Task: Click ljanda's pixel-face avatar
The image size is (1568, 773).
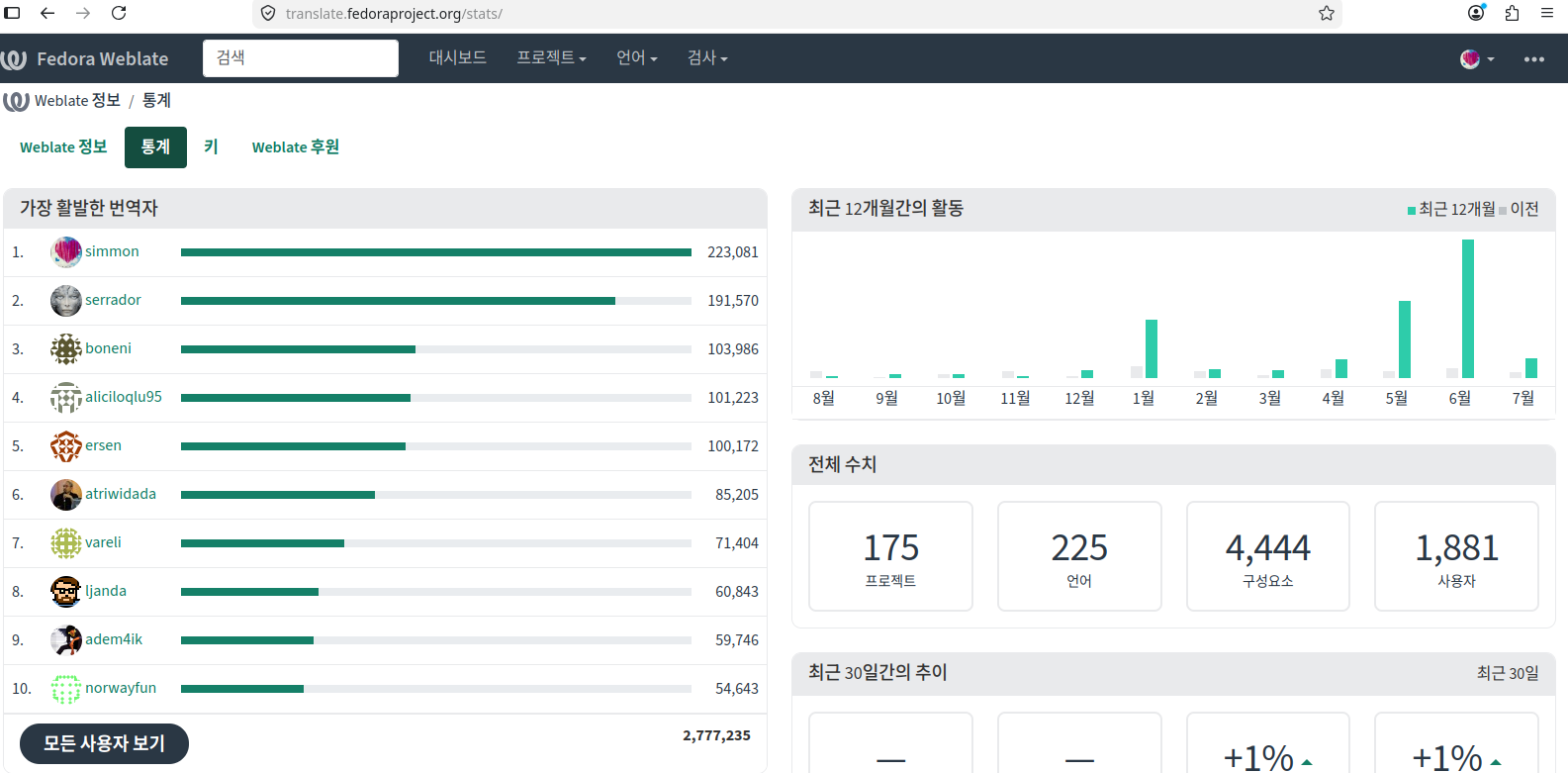Action: tap(66, 592)
